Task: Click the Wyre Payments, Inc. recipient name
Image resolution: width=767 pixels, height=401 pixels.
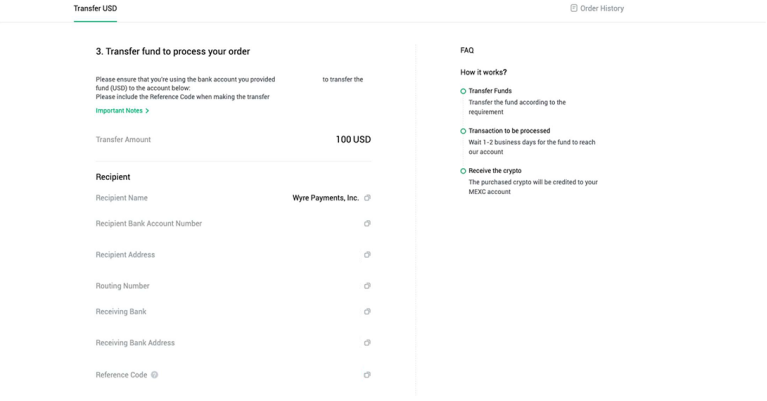Action: (325, 198)
